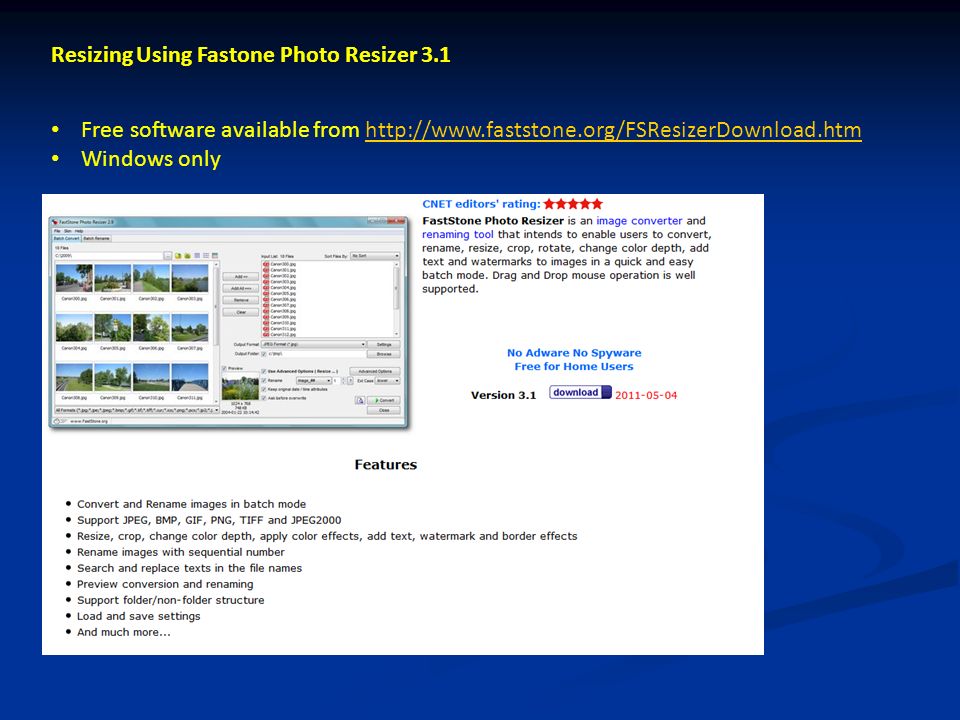The height and width of the screenshot is (720, 960).
Task: Open the 'Sort Files By' dropdown
Action: (x=375, y=256)
